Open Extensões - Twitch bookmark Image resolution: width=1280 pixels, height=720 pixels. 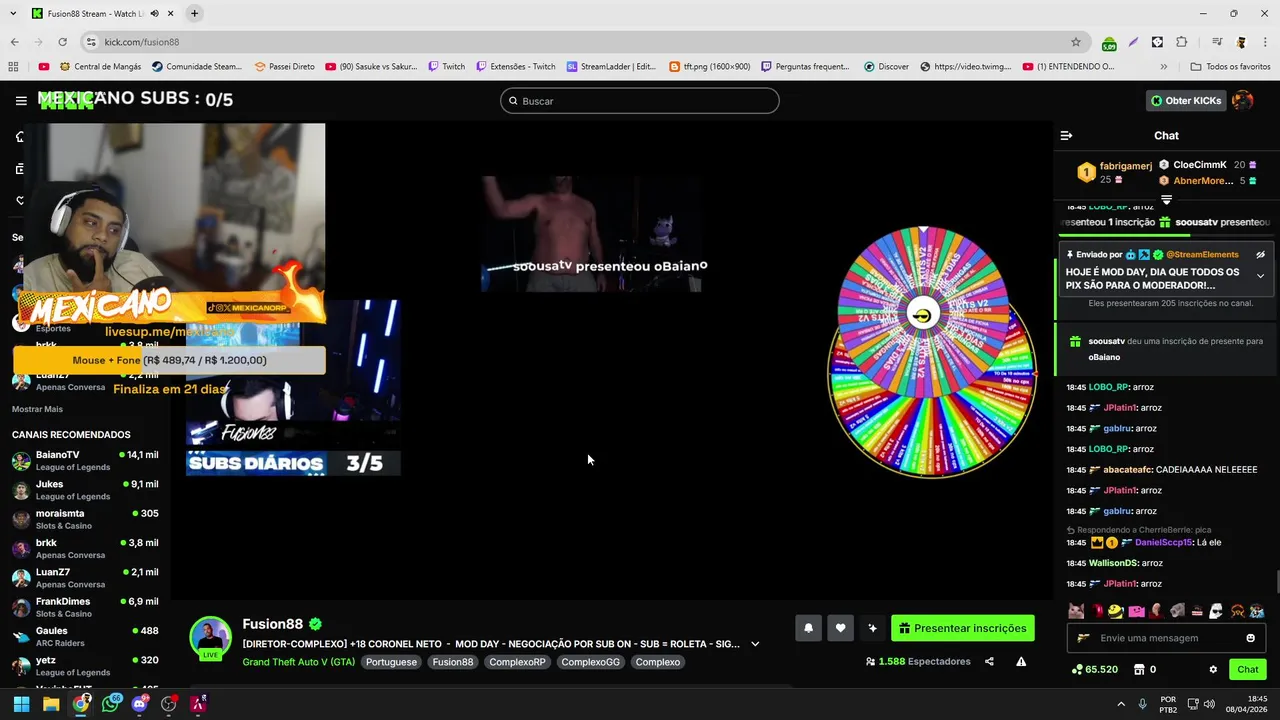(x=514, y=67)
